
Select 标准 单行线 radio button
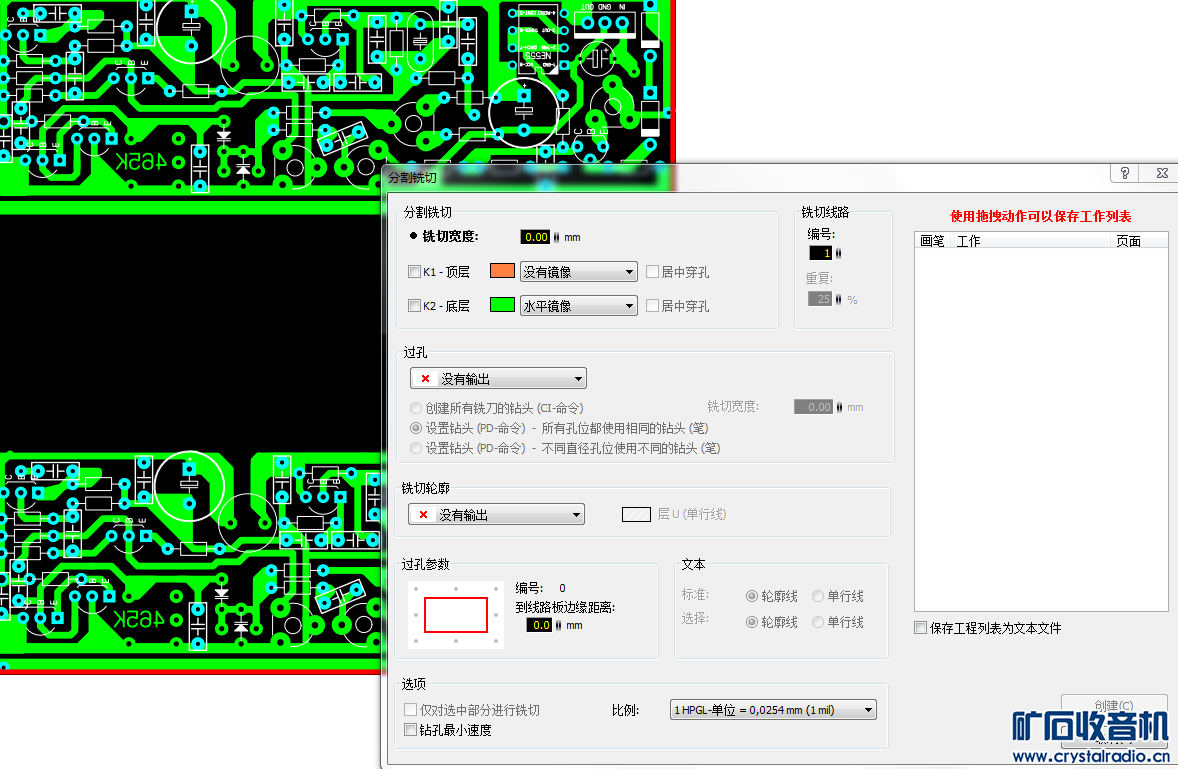point(818,596)
